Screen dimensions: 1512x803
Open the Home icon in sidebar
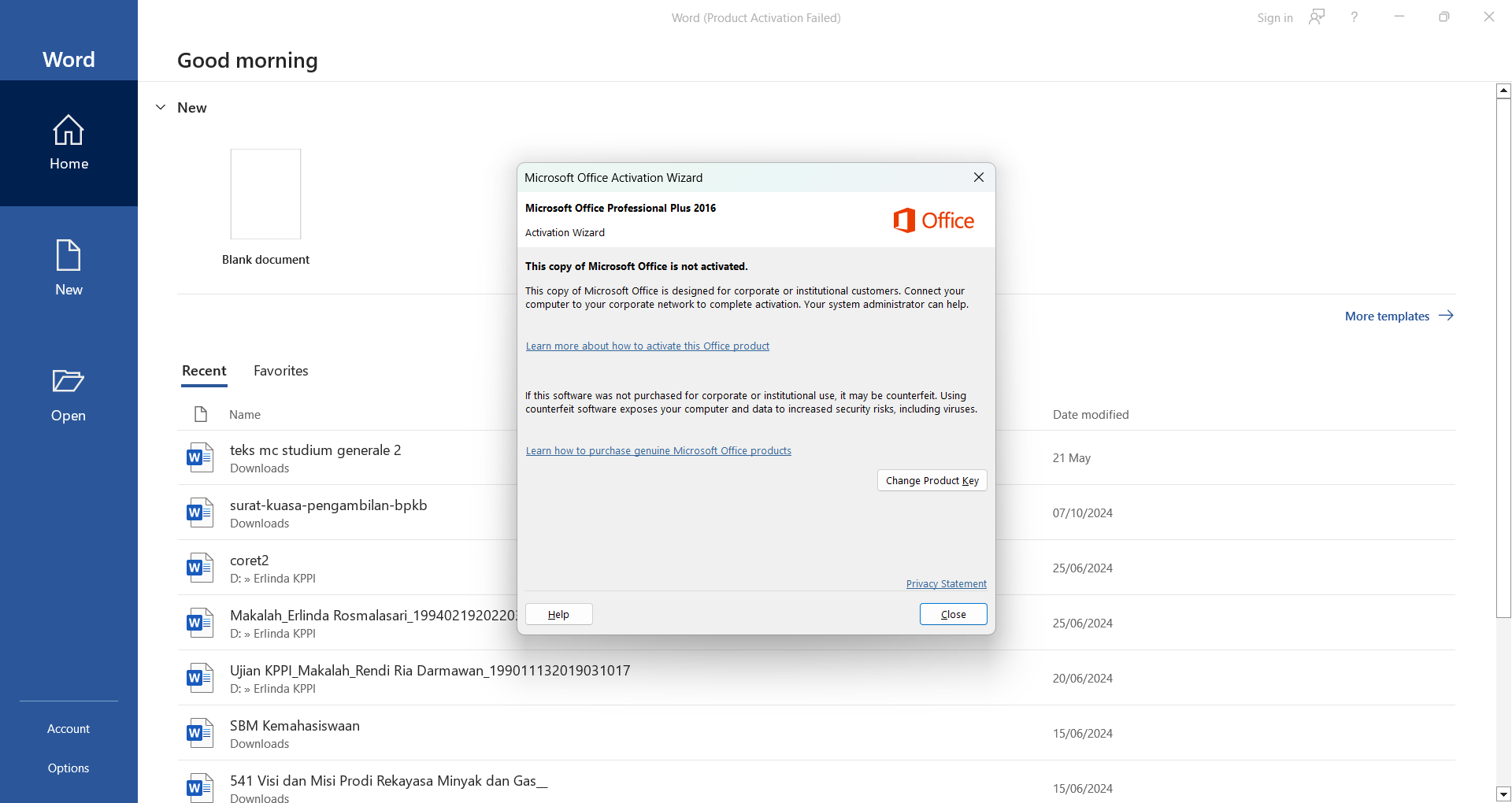69,131
